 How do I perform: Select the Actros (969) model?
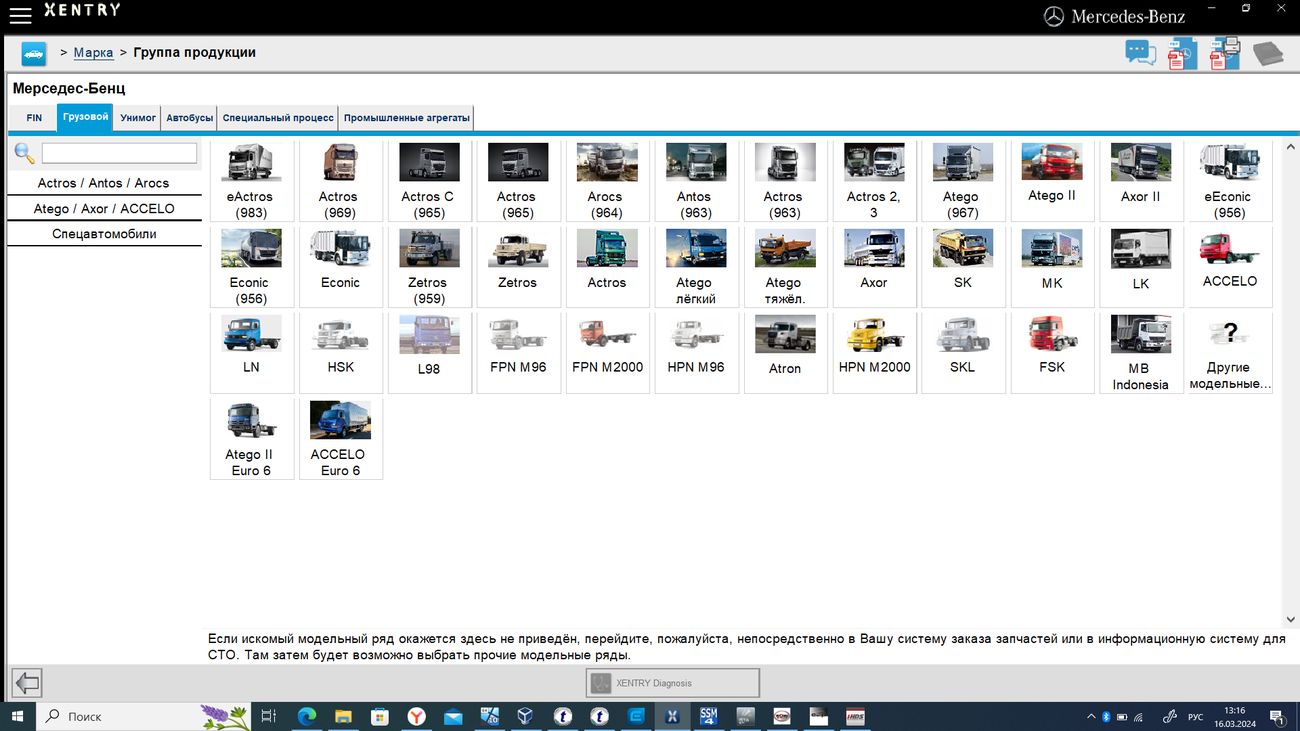340,181
